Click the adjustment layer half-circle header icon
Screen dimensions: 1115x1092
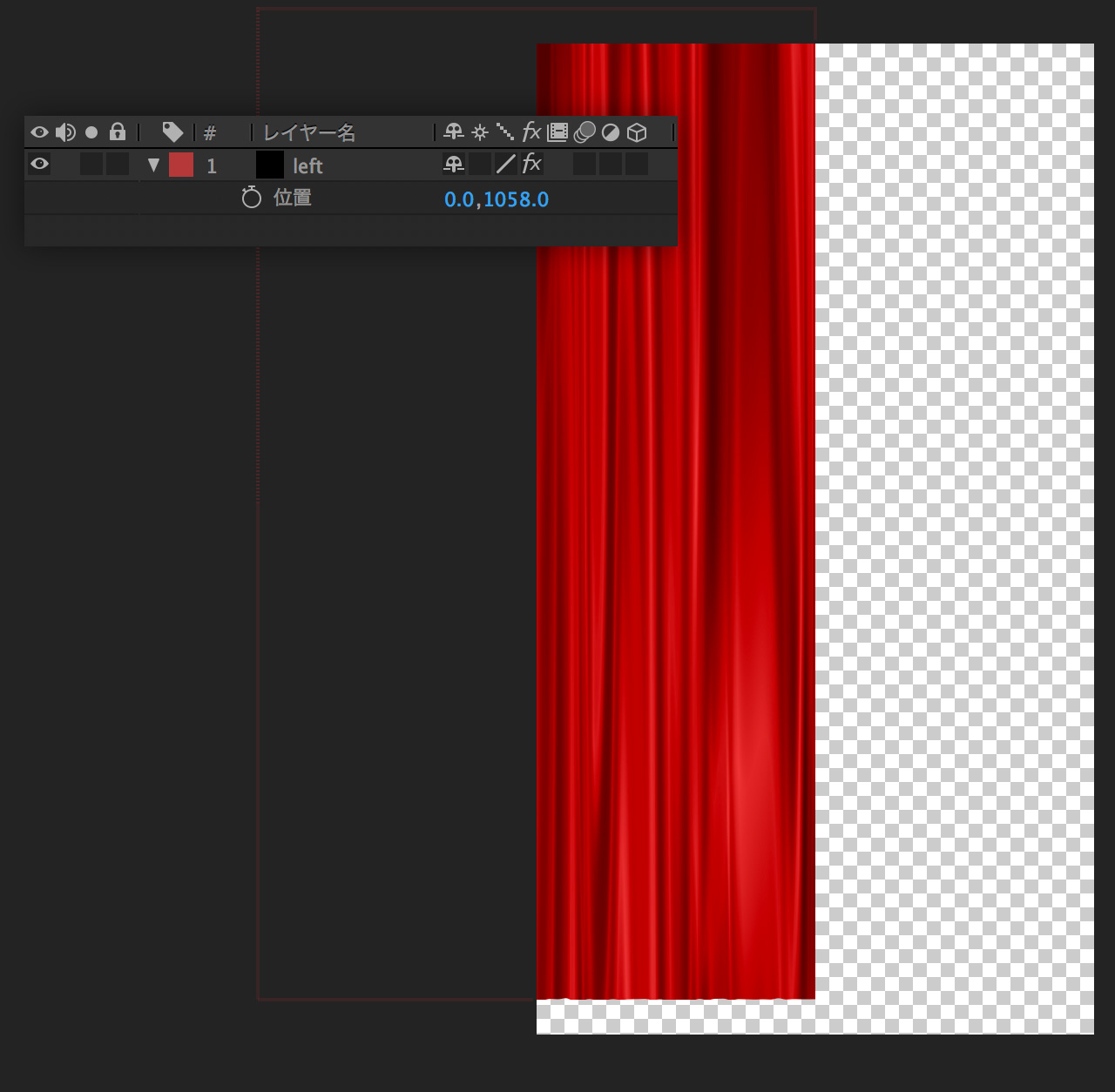point(611,132)
